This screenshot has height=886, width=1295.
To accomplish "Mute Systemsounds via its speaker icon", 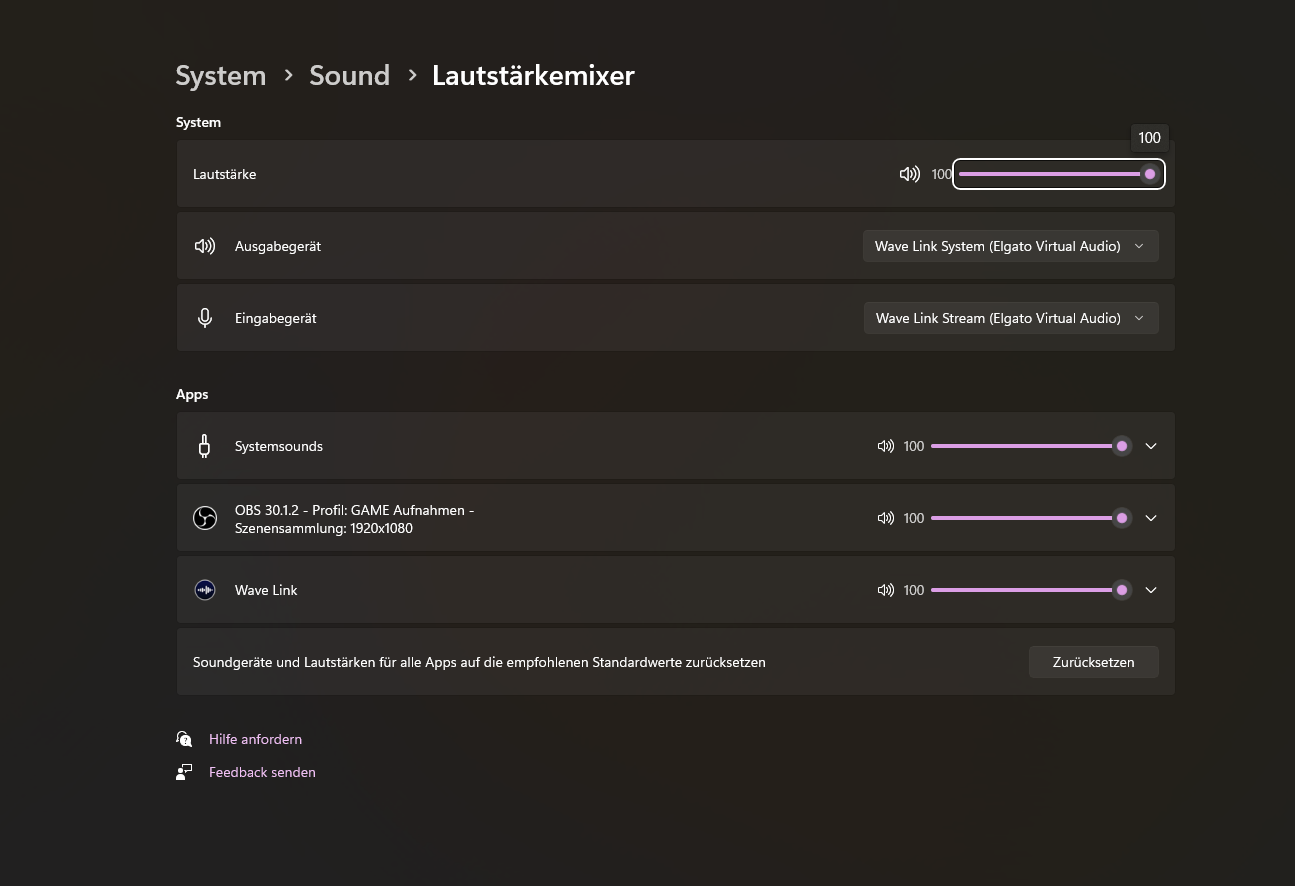I will [x=885, y=446].
